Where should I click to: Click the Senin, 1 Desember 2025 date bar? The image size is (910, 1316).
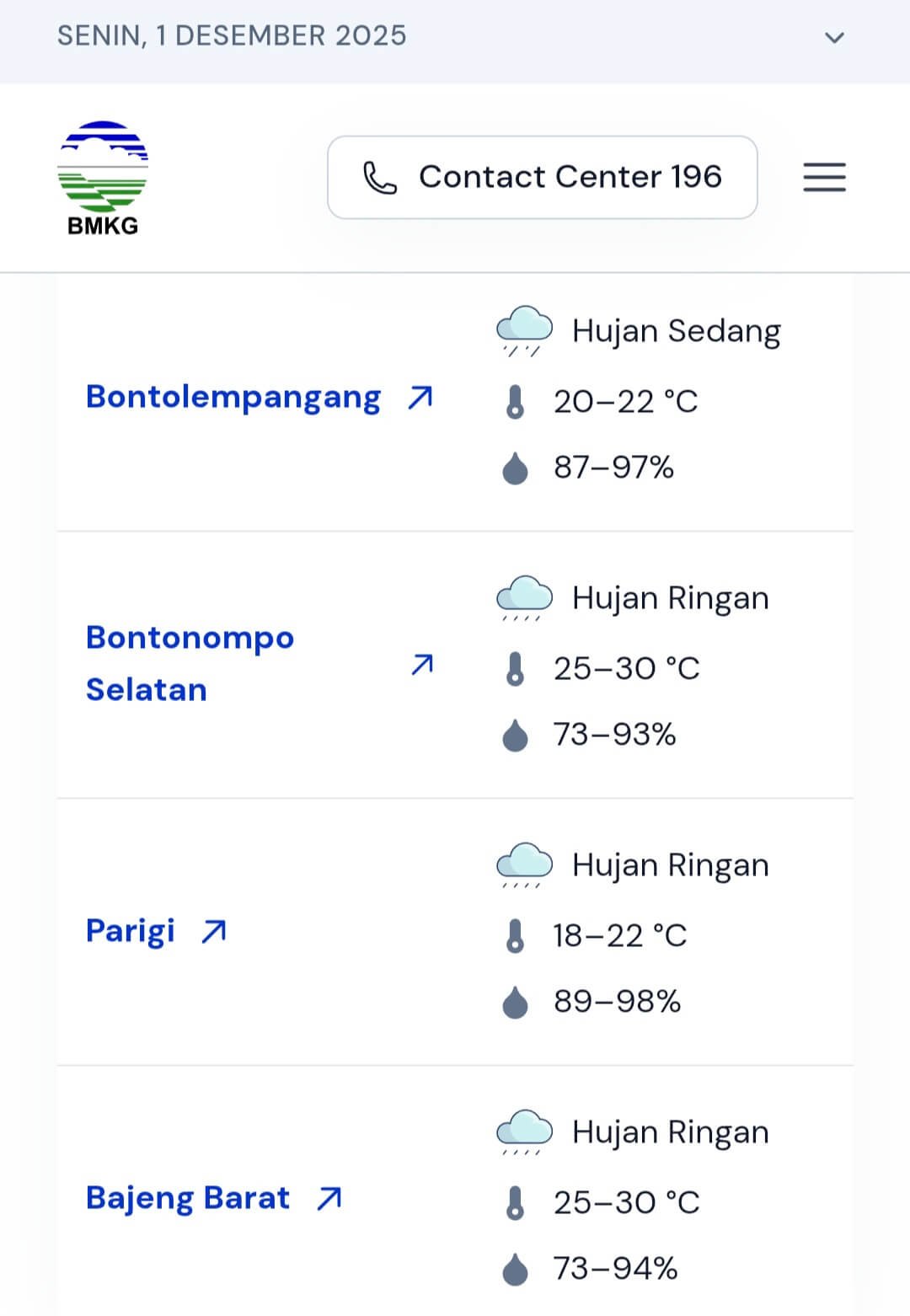(232, 36)
